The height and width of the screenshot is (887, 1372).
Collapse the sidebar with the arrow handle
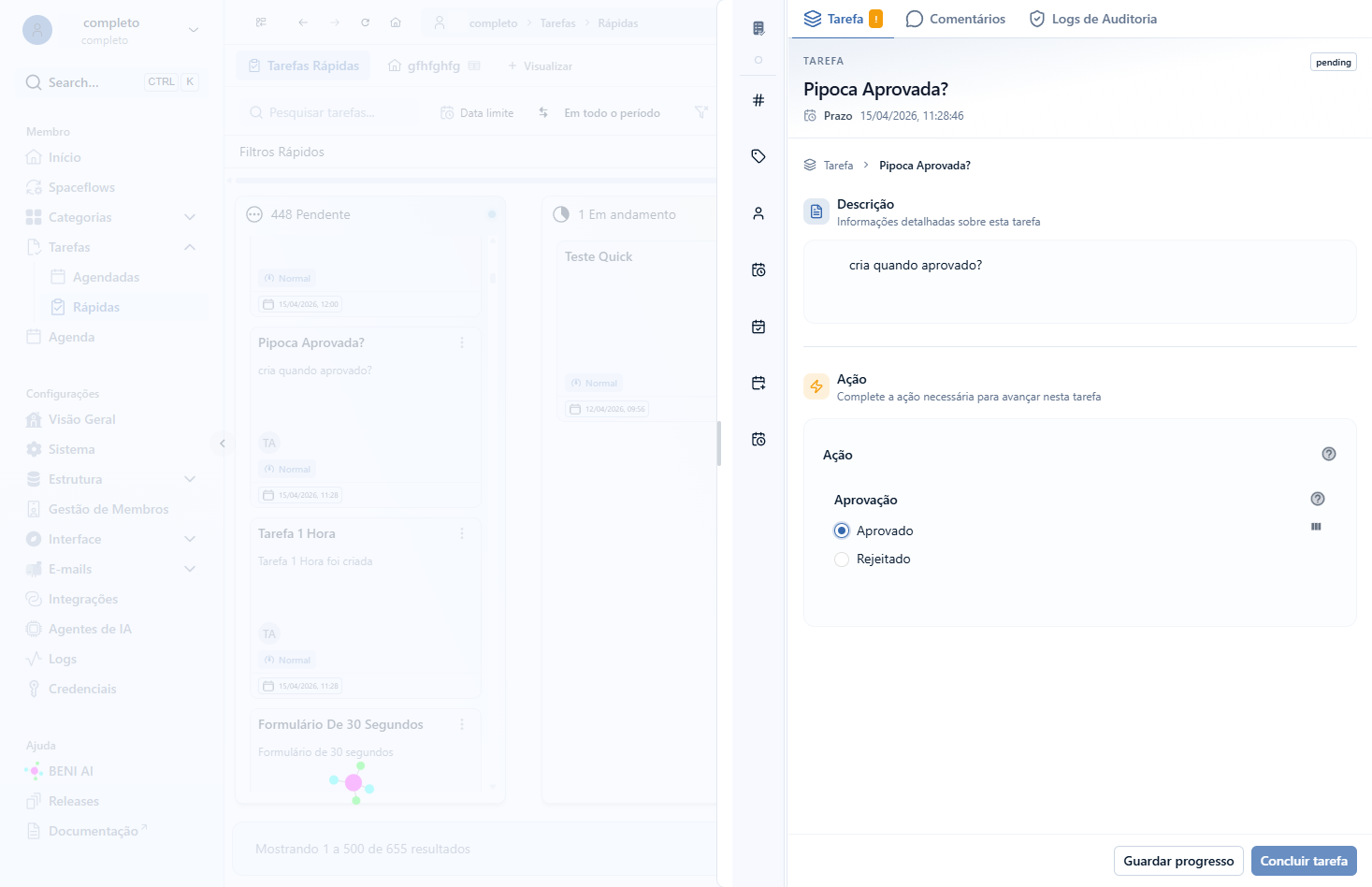[x=222, y=443]
